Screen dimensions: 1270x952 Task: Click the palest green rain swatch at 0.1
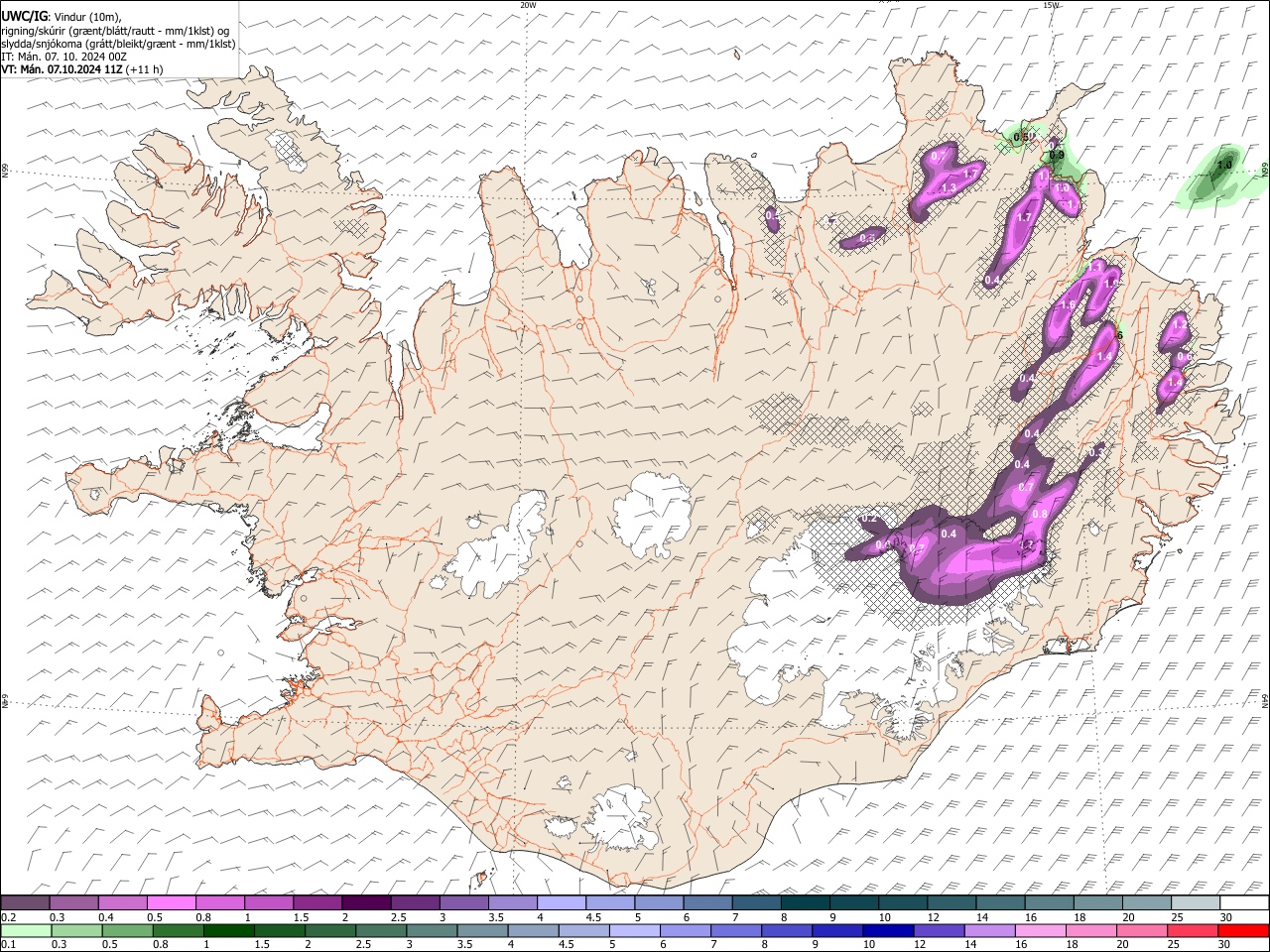pos(26,930)
